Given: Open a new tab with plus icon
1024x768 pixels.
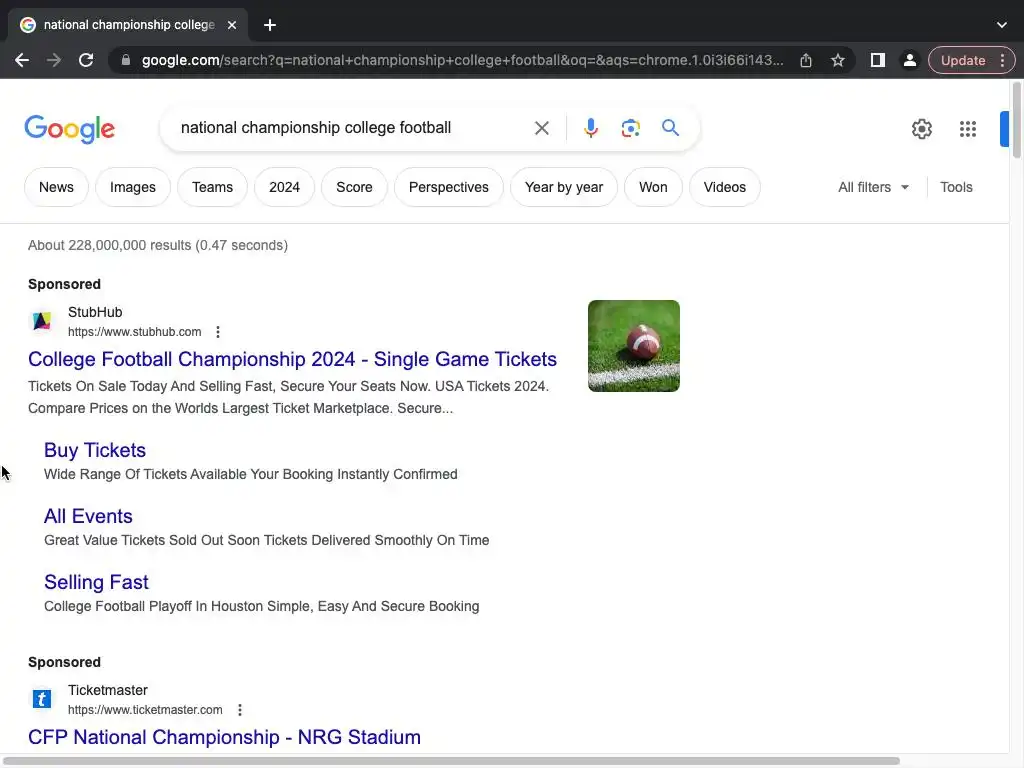Looking at the screenshot, I should pyautogui.click(x=270, y=25).
